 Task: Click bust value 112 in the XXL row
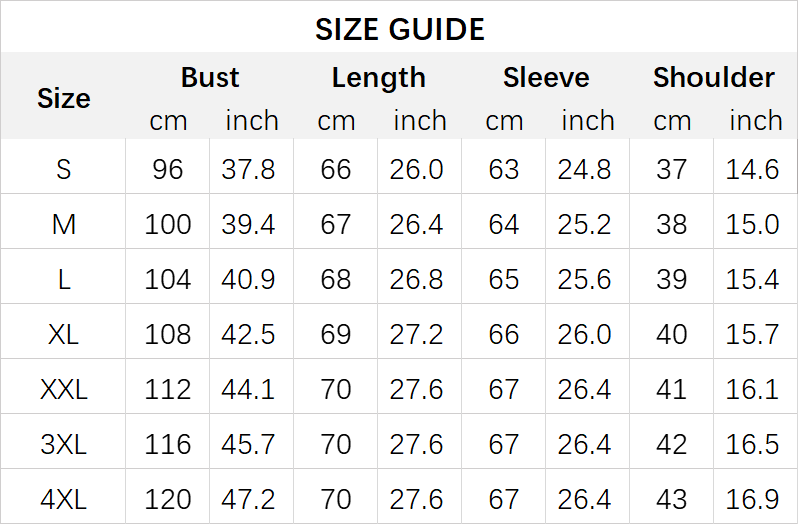(x=168, y=389)
